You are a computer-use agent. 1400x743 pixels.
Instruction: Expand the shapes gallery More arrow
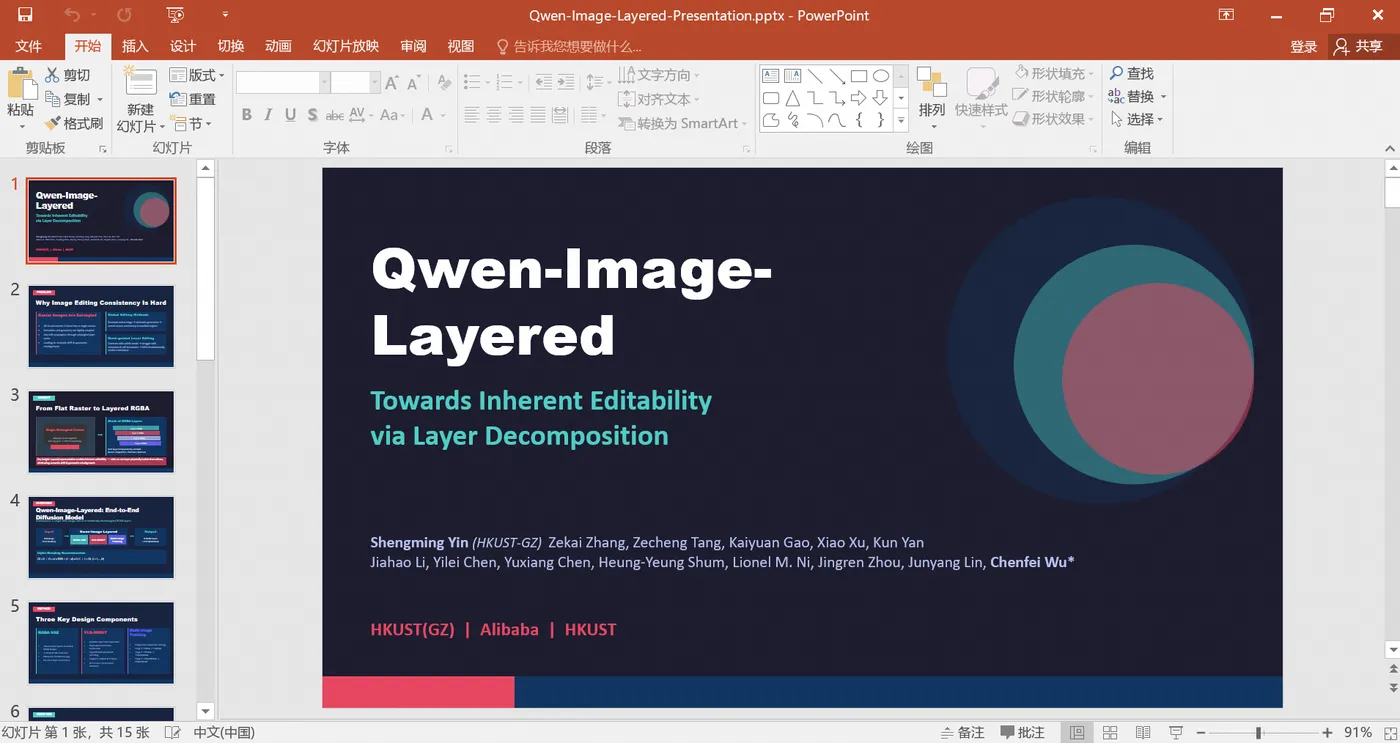pos(901,121)
